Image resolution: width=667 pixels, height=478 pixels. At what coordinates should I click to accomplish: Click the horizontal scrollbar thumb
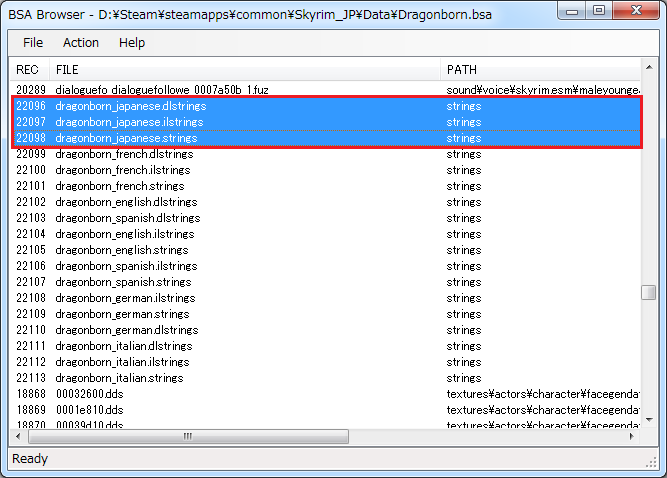(x=188, y=436)
